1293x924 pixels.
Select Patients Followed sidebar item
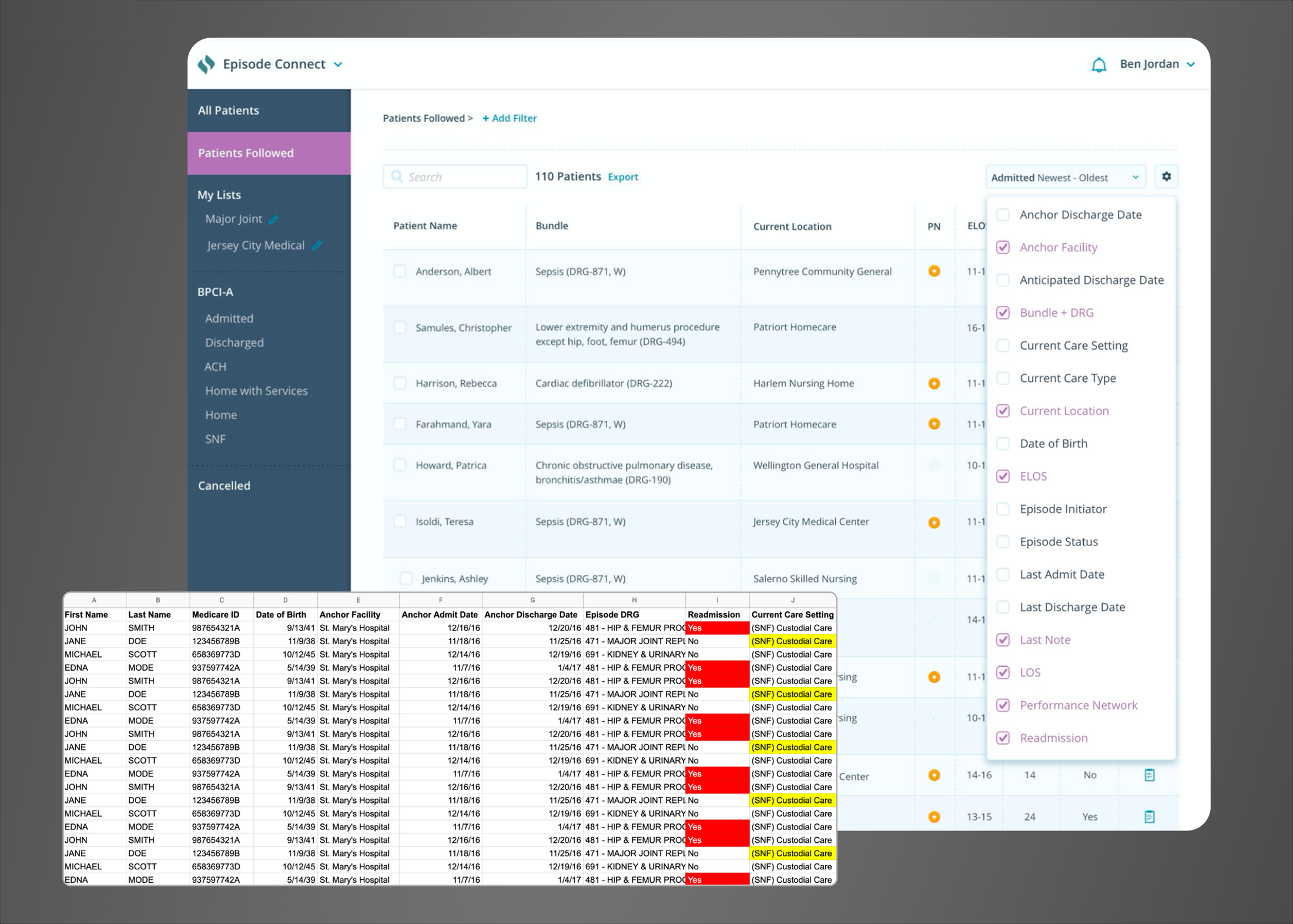(x=269, y=153)
